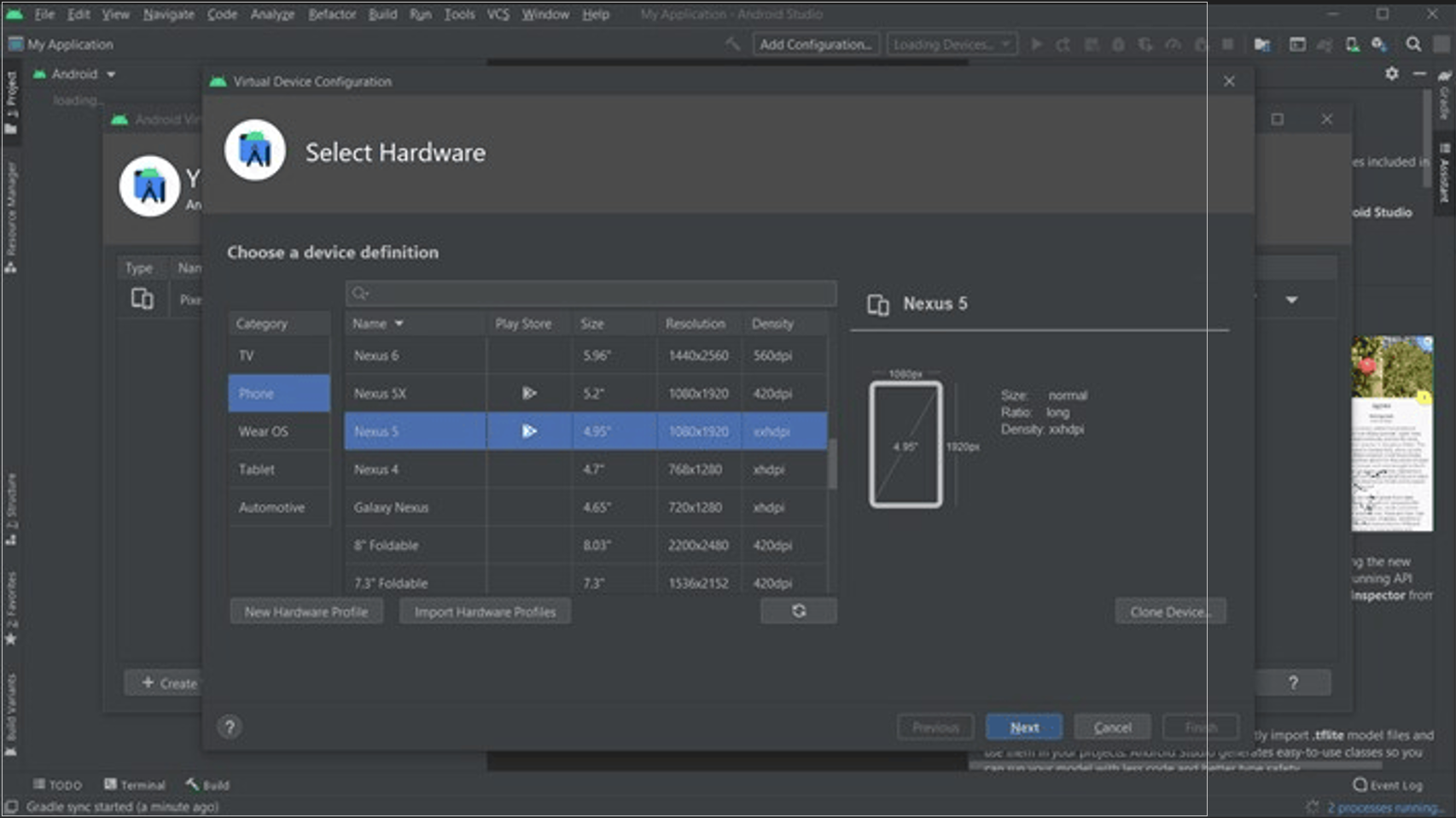The image size is (1456, 818).
Task: Open the Loading Devices dropdown
Action: point(951,44)
